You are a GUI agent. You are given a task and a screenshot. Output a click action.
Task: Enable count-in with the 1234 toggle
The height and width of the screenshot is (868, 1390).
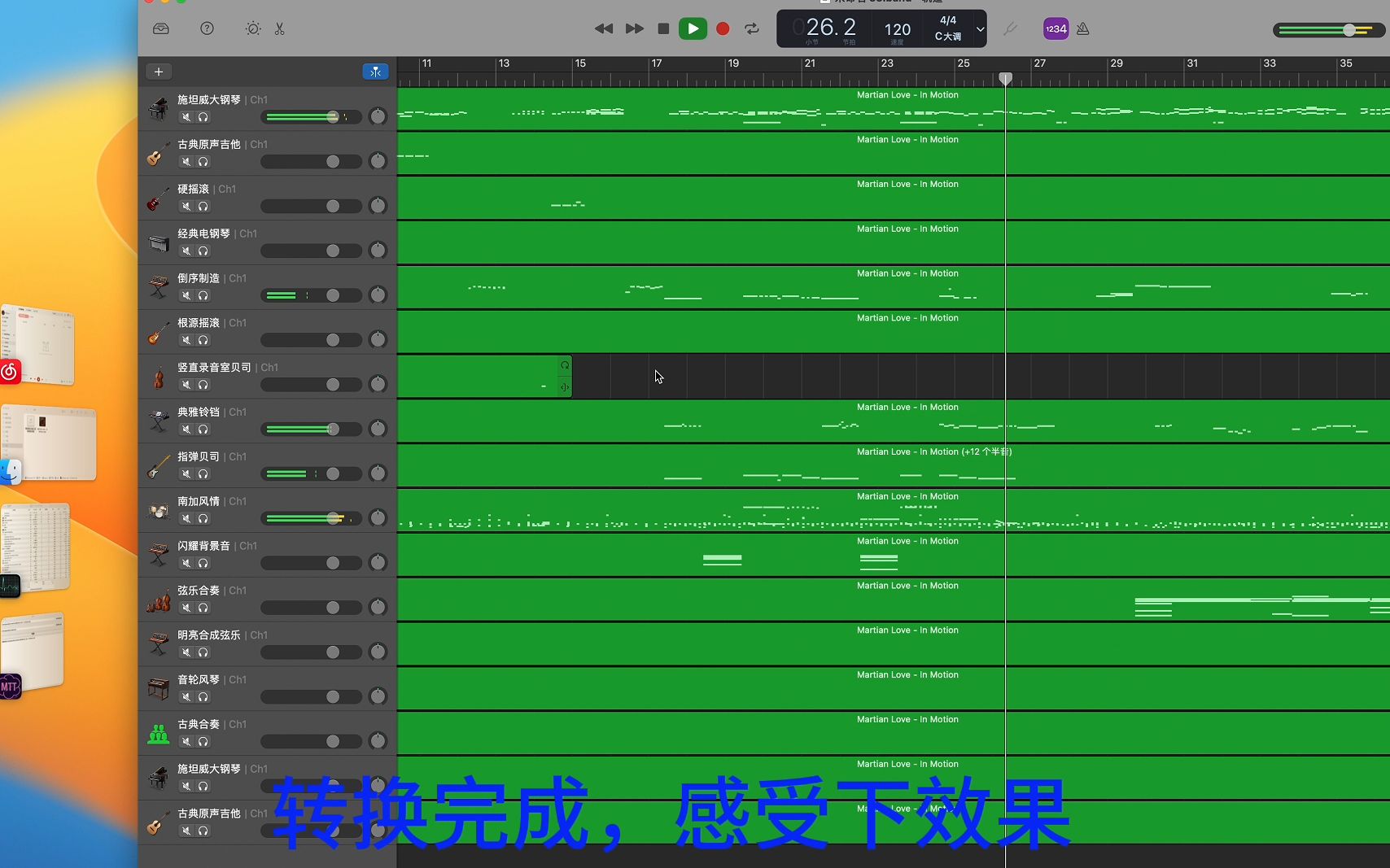click(x=1055, y=28)
